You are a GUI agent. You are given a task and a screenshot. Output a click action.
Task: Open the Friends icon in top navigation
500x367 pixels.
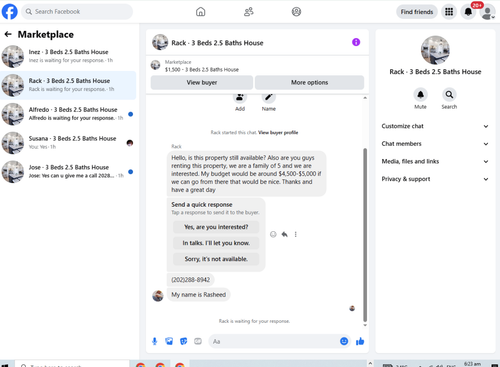tap(249, 12)
